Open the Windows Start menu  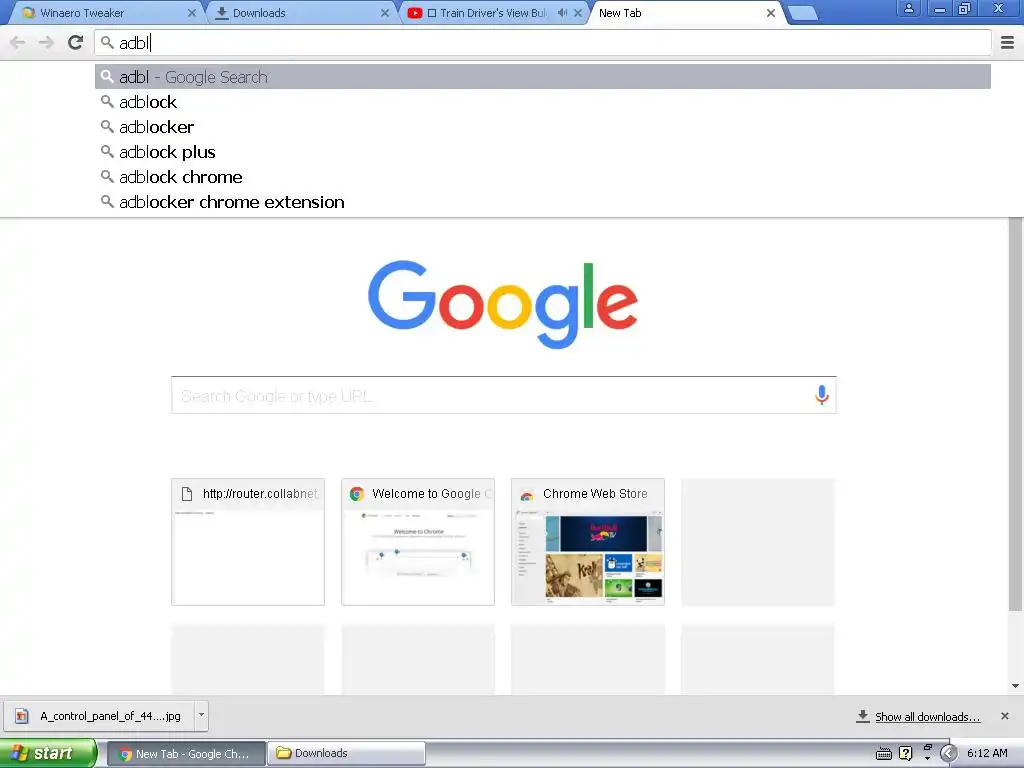48,753
